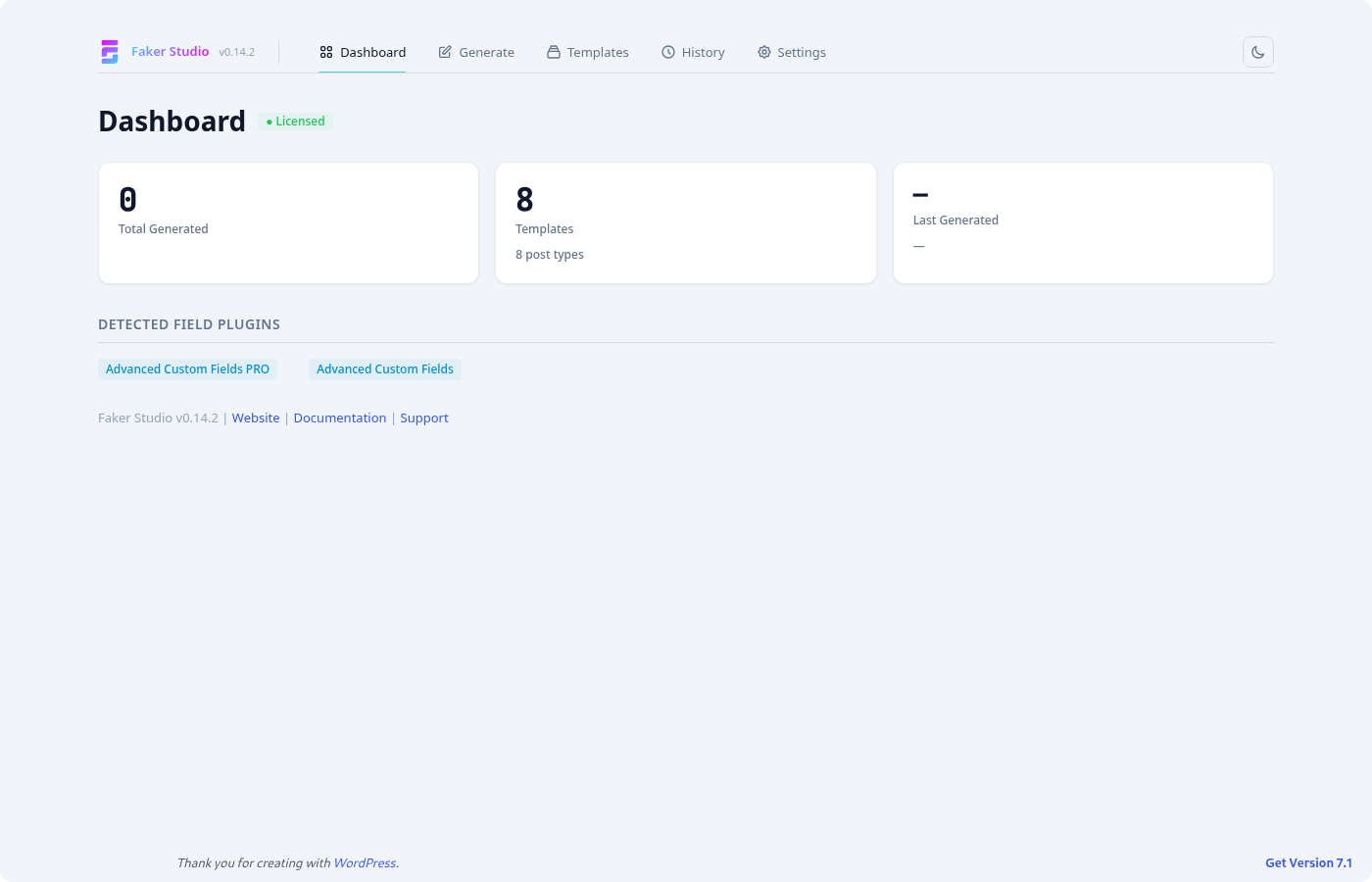Open the Website footer link
Image resolution: width=1372 pixels, height=882 pixels.
pyautogui.click(x=256, y=418)
